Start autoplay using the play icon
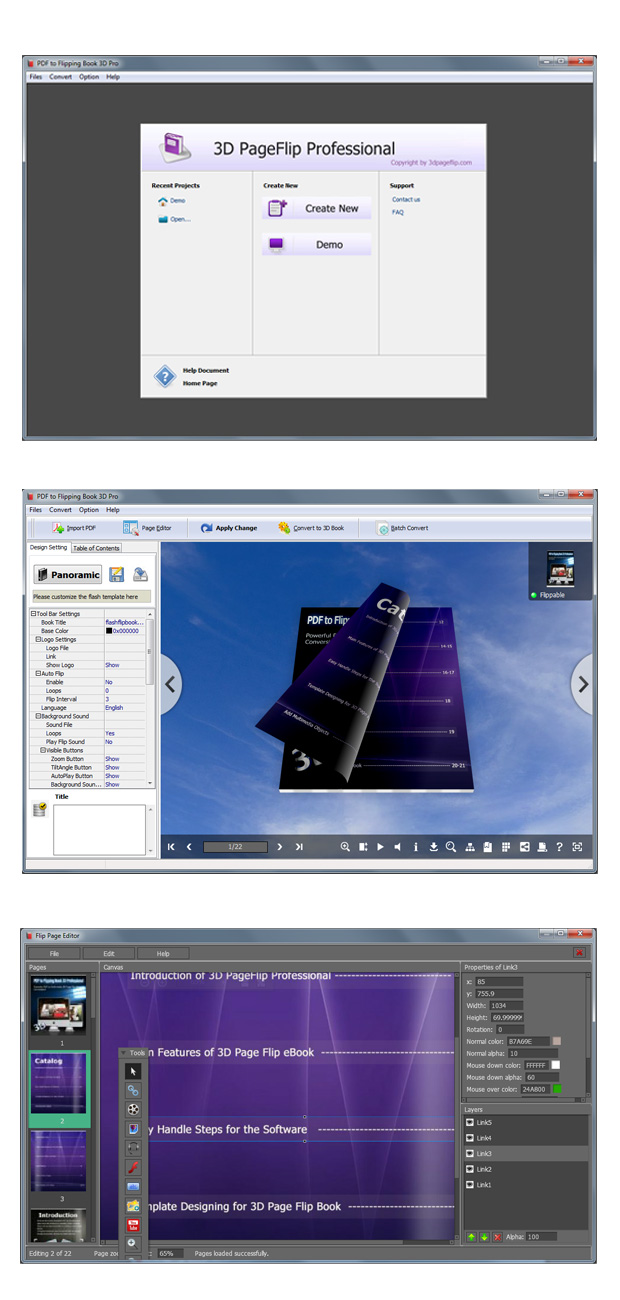 380,847
